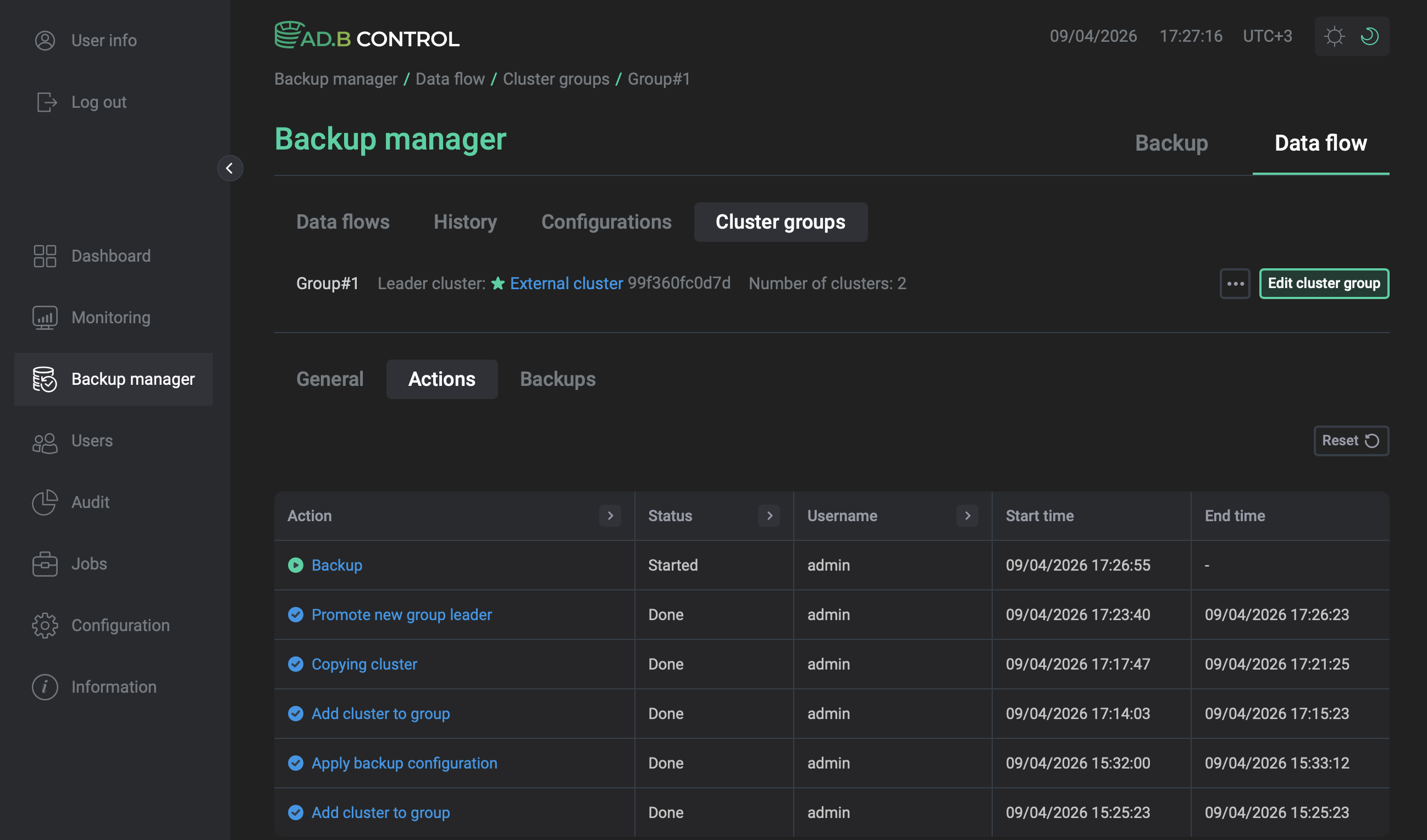The image size is (1427, 840).
Task: Open Jobs briefcase icon
Action: [x=45, y=564]
